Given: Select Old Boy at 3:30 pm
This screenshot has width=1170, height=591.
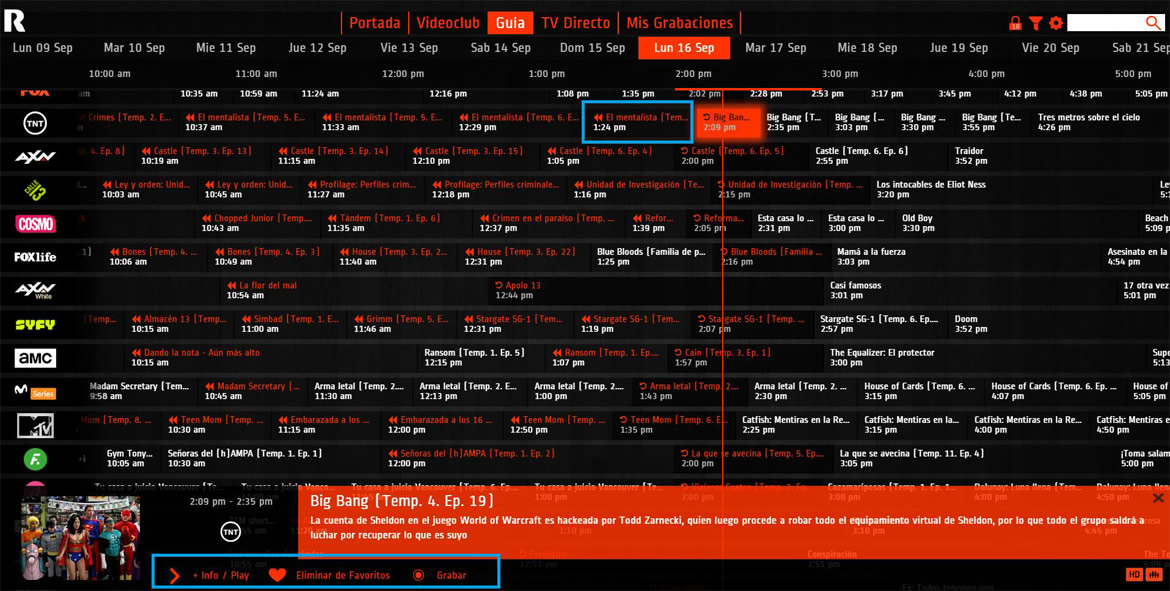Looking at the screenshot, I should (x=918, y=223).
